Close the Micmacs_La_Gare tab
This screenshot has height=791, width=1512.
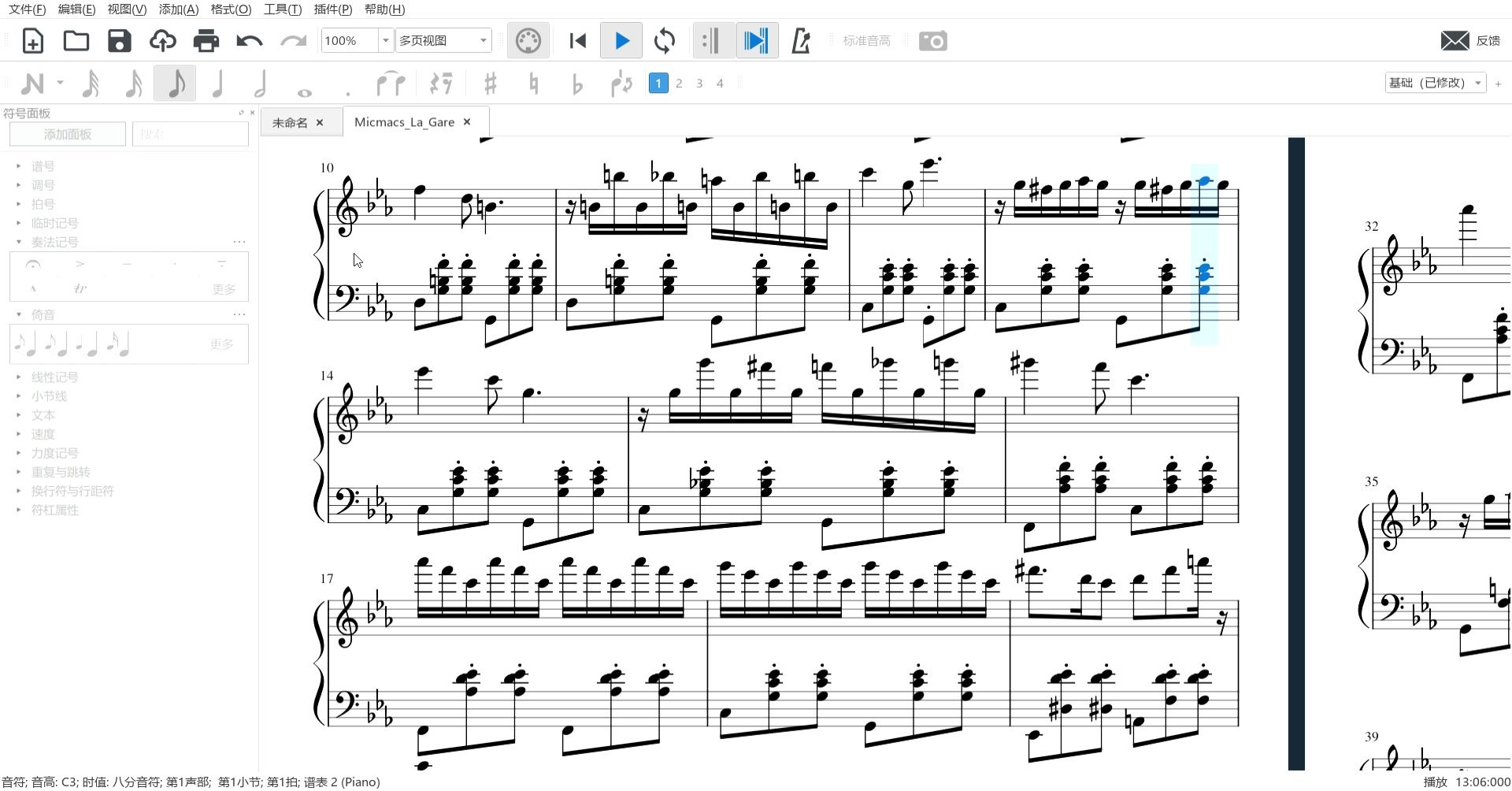tap(467, 121)
